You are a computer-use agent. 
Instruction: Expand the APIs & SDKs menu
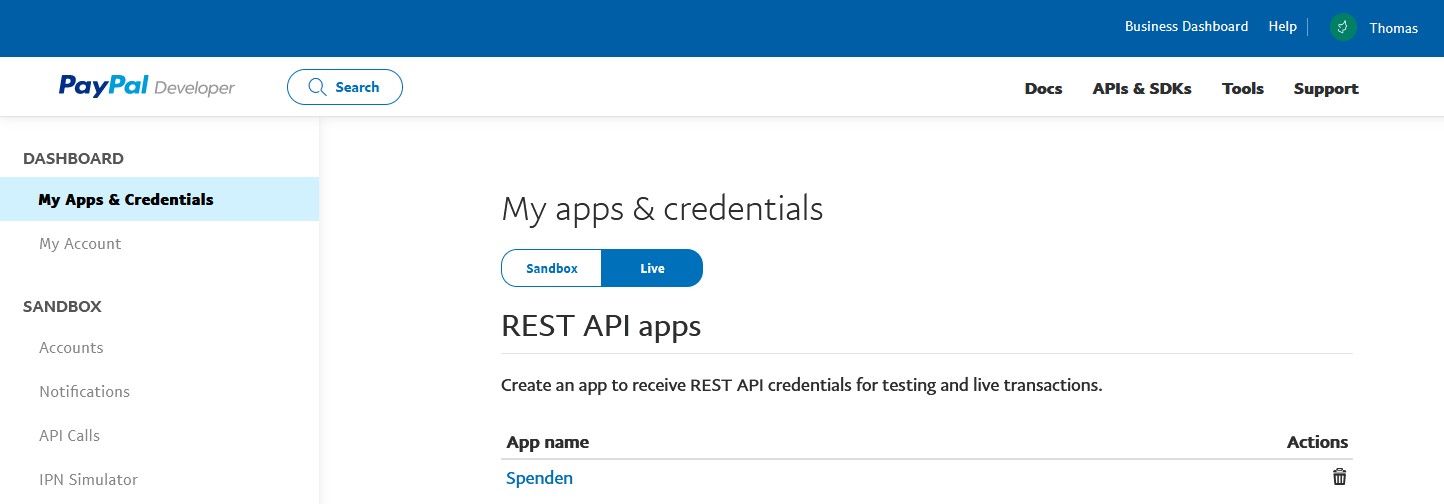(1142, 88)
